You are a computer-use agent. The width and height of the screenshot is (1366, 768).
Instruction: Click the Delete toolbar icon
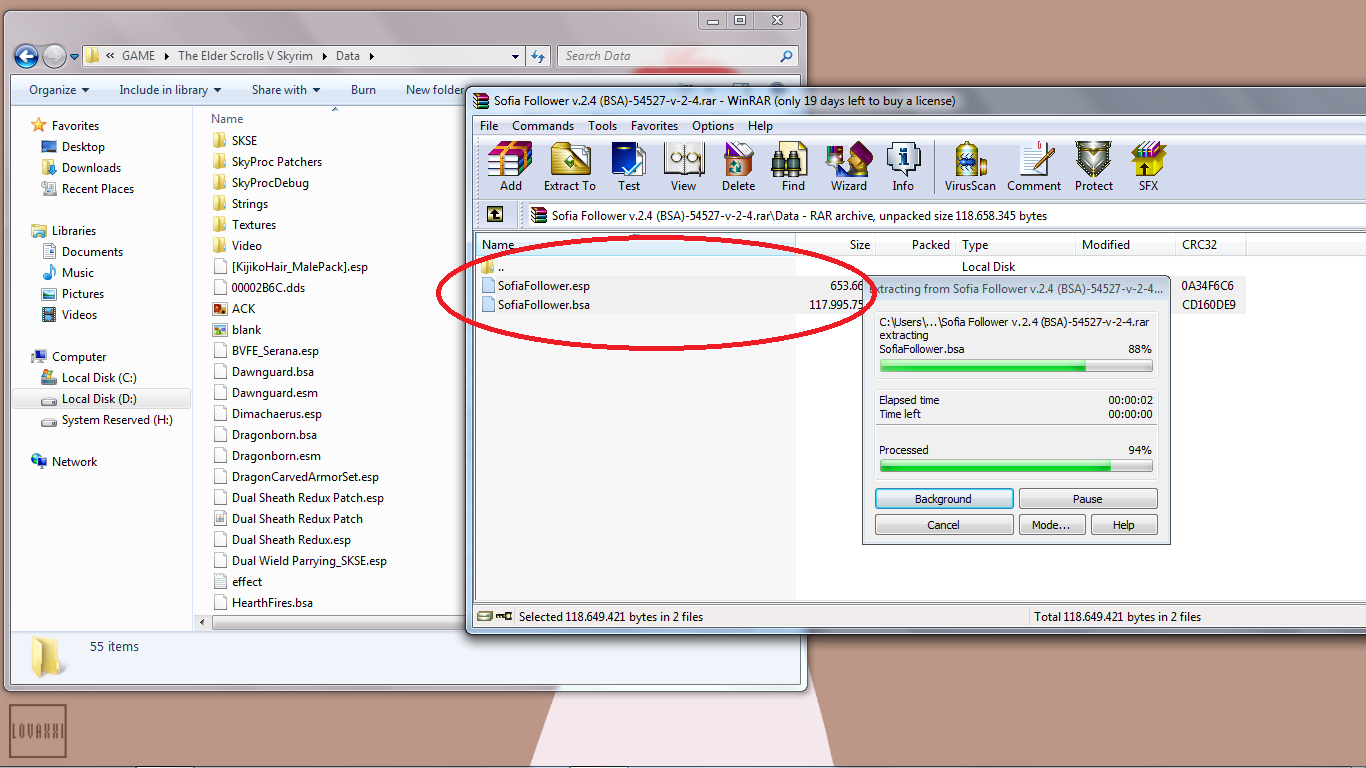(738, 166)
